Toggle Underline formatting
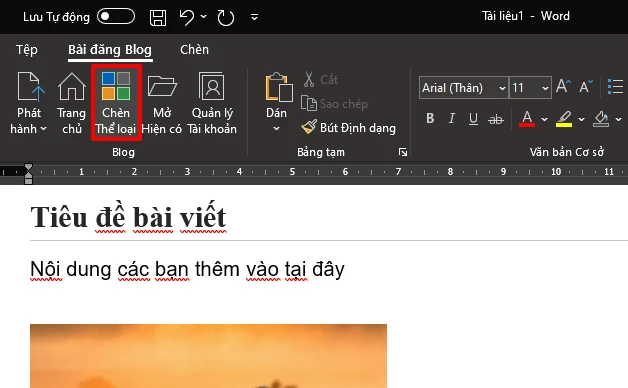This screenshot has width=628, height=388. [x=473, y=119]
